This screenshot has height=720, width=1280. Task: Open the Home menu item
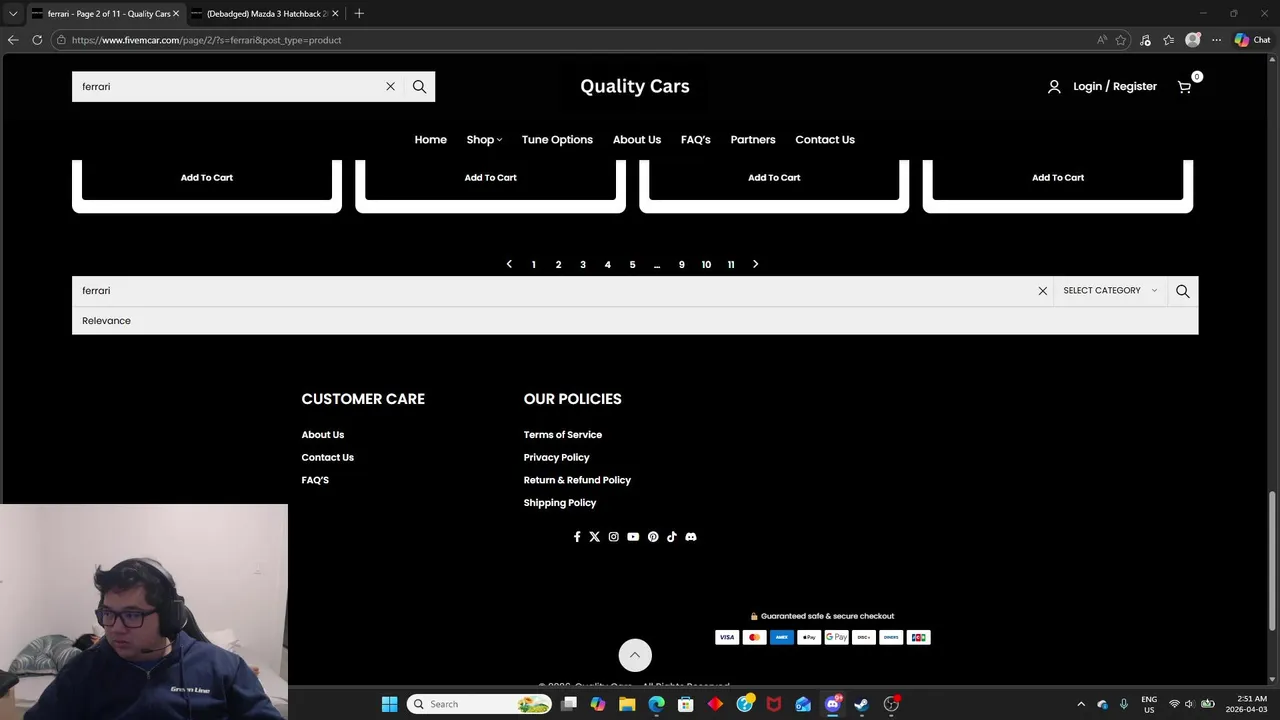click(431, 140)
